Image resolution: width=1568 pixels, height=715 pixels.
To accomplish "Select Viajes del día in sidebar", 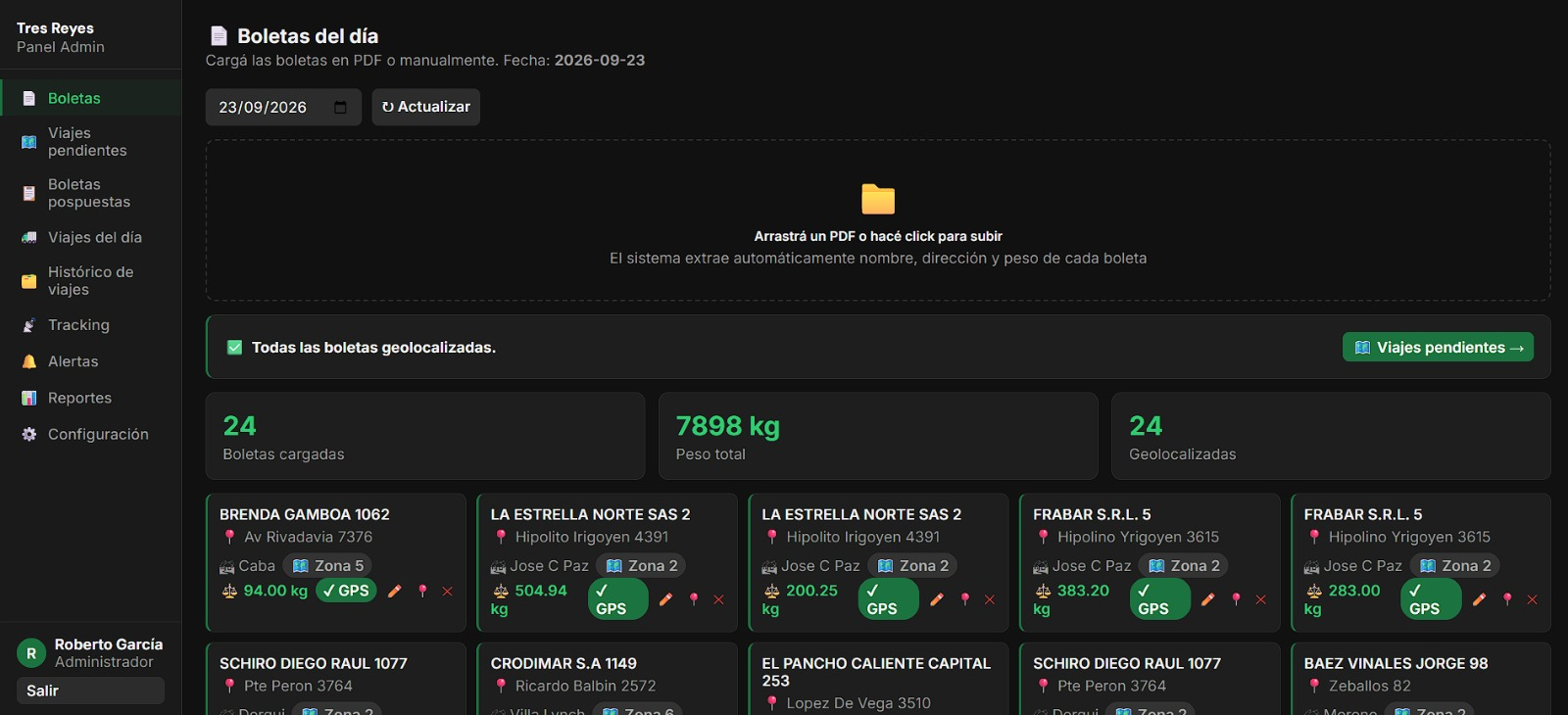I will point(91,237).
